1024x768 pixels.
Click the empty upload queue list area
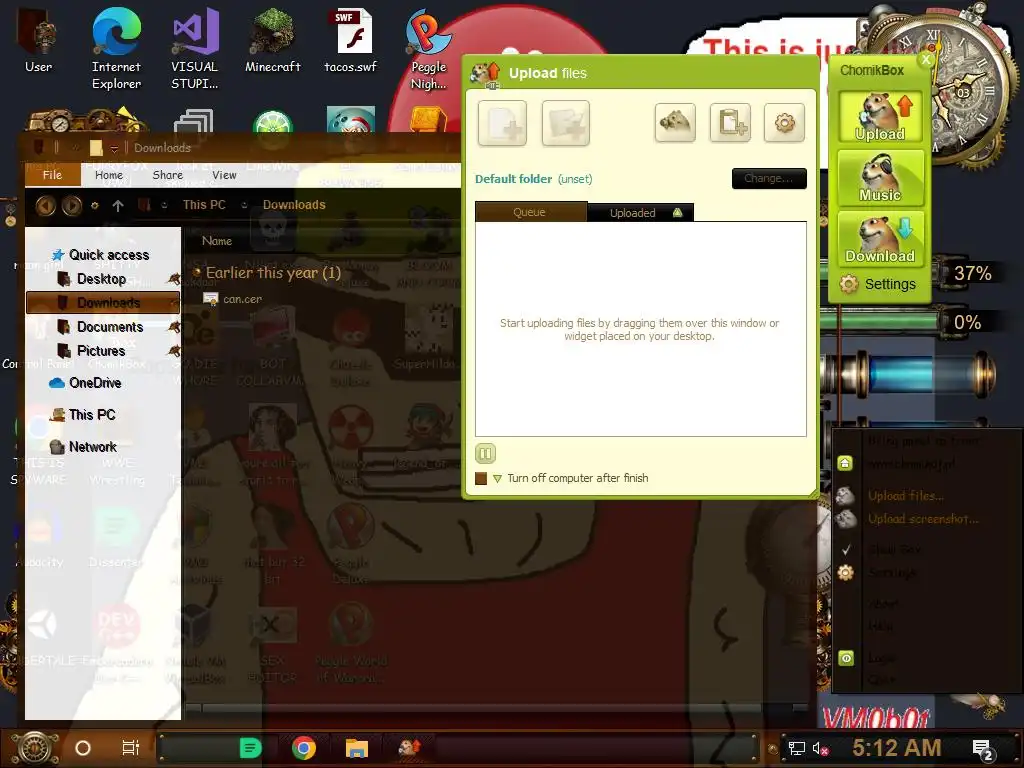tap(641, 329)
